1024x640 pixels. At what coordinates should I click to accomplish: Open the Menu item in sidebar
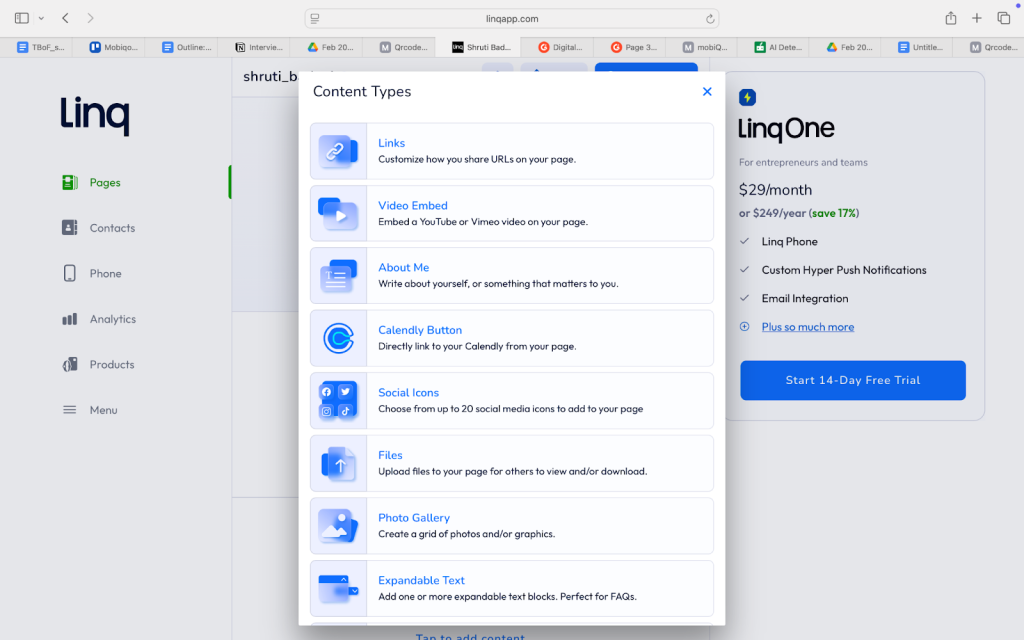coord(103,410)
